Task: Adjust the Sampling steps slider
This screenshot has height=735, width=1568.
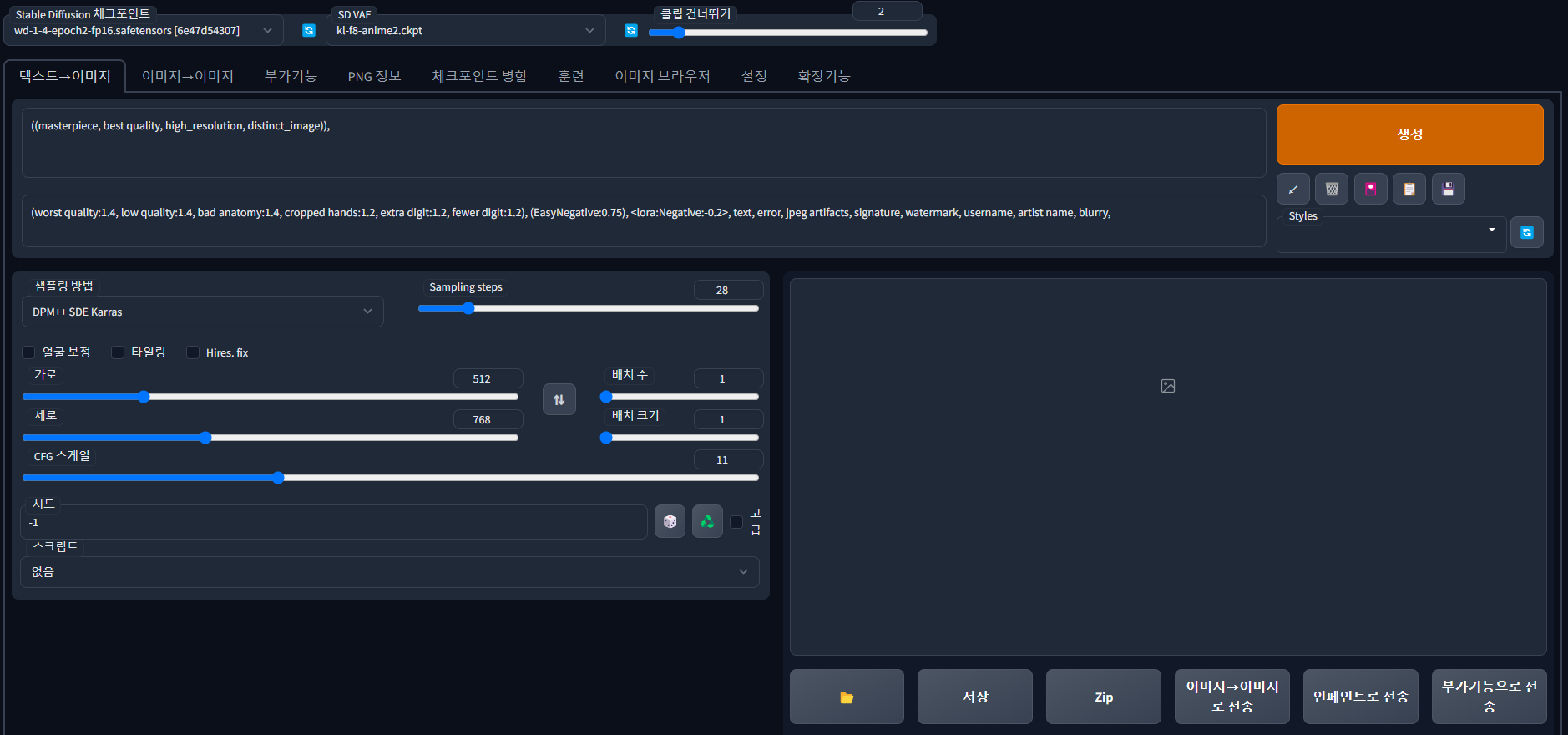Action: pyautogui.click(x=589, y=308)
